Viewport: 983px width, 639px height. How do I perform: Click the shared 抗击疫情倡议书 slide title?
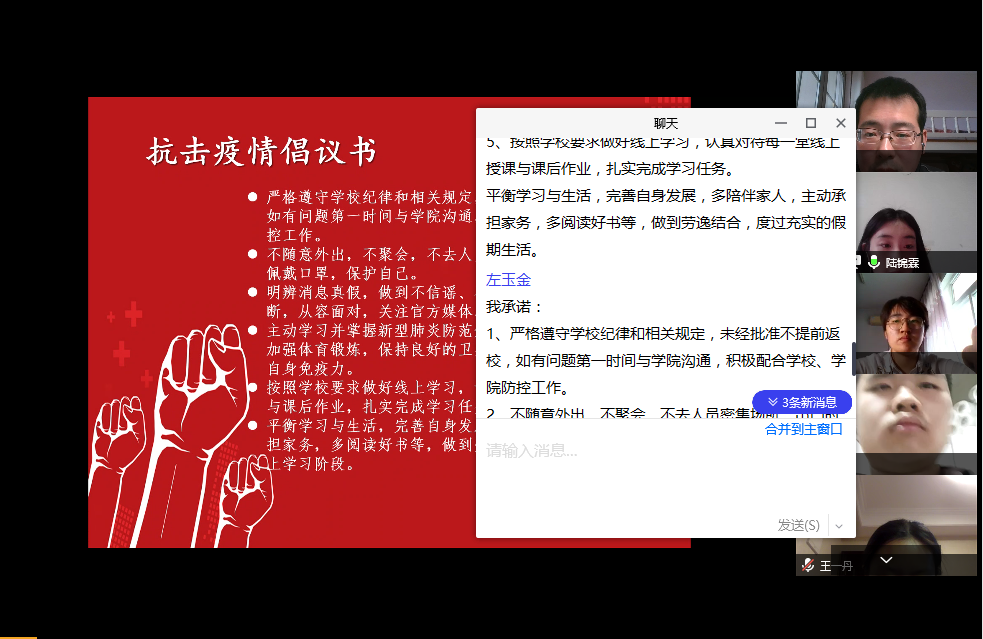click(x=262, y=152)
